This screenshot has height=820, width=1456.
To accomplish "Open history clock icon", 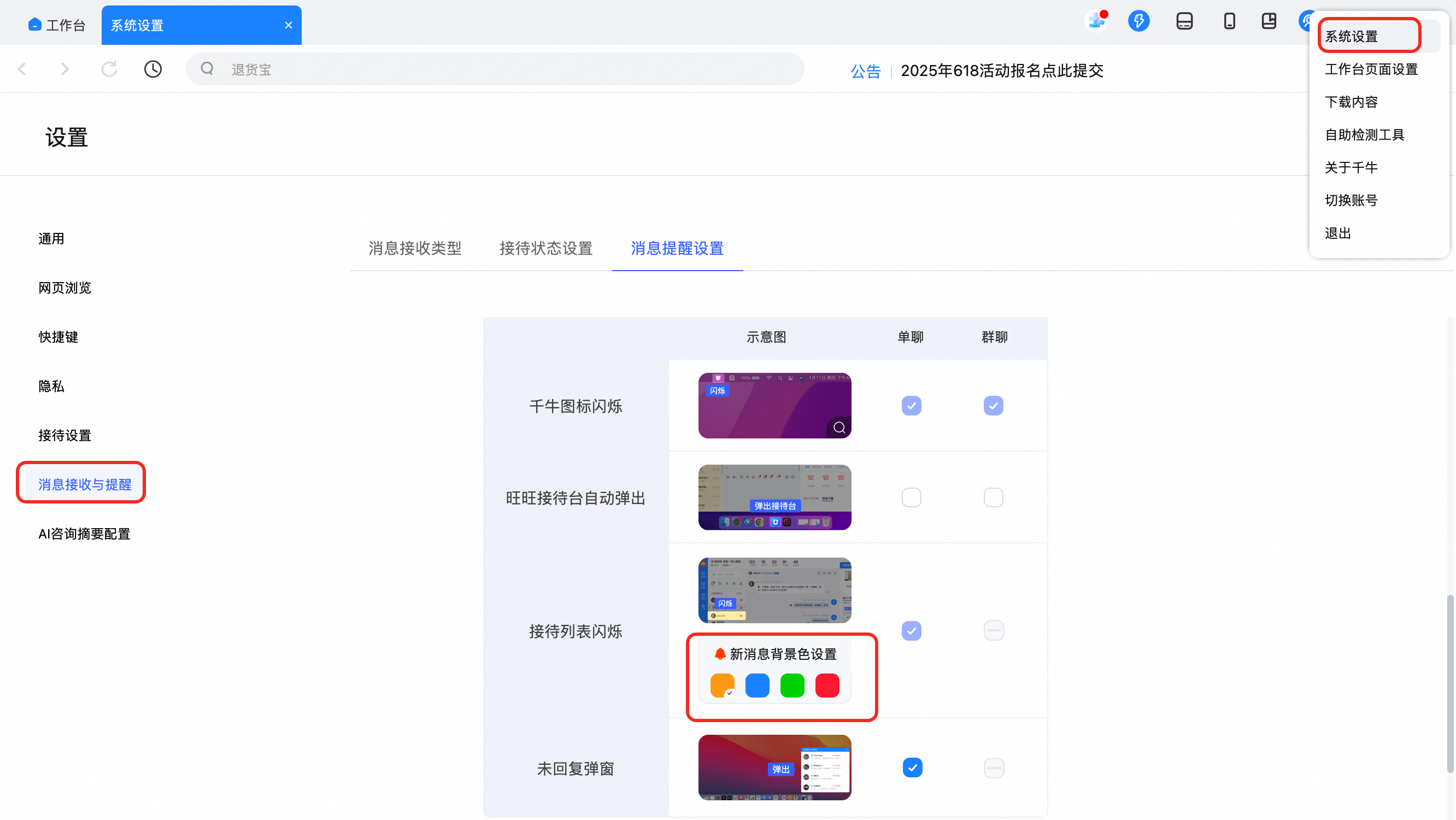I will [x=152, y=69].
